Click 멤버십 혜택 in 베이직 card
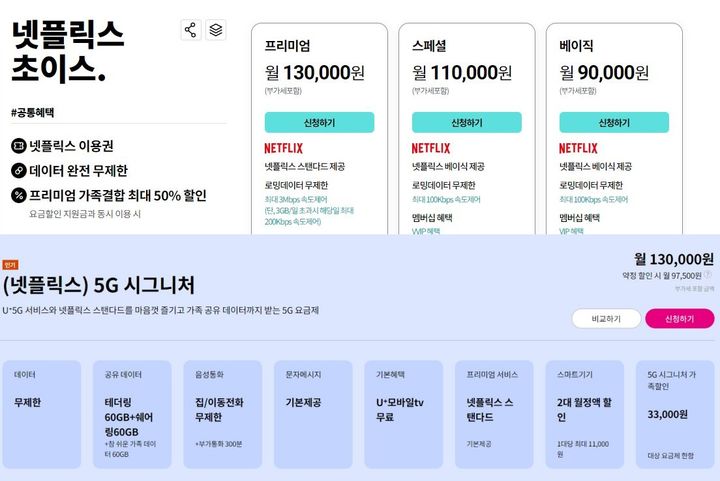720x481 pixels. coord(579,218)
